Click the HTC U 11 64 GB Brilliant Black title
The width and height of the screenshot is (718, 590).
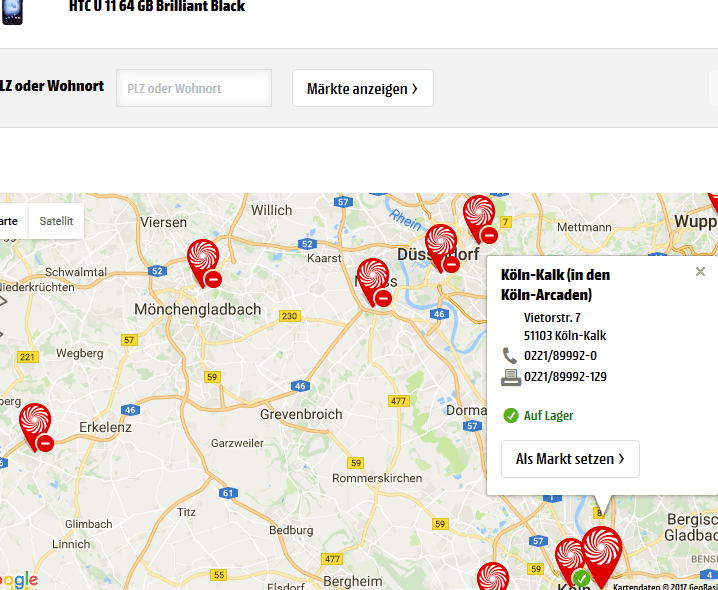157,6
